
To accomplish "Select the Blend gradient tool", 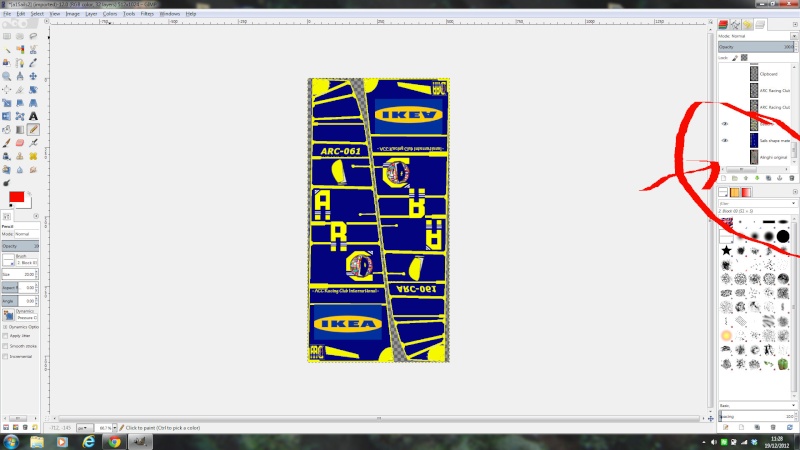I will 20,130.
